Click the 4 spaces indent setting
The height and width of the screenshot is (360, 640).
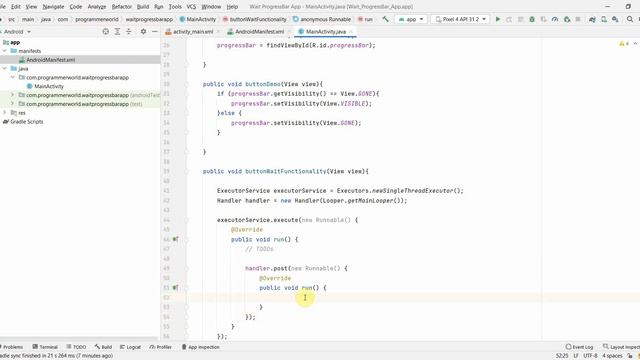(612, 356)
